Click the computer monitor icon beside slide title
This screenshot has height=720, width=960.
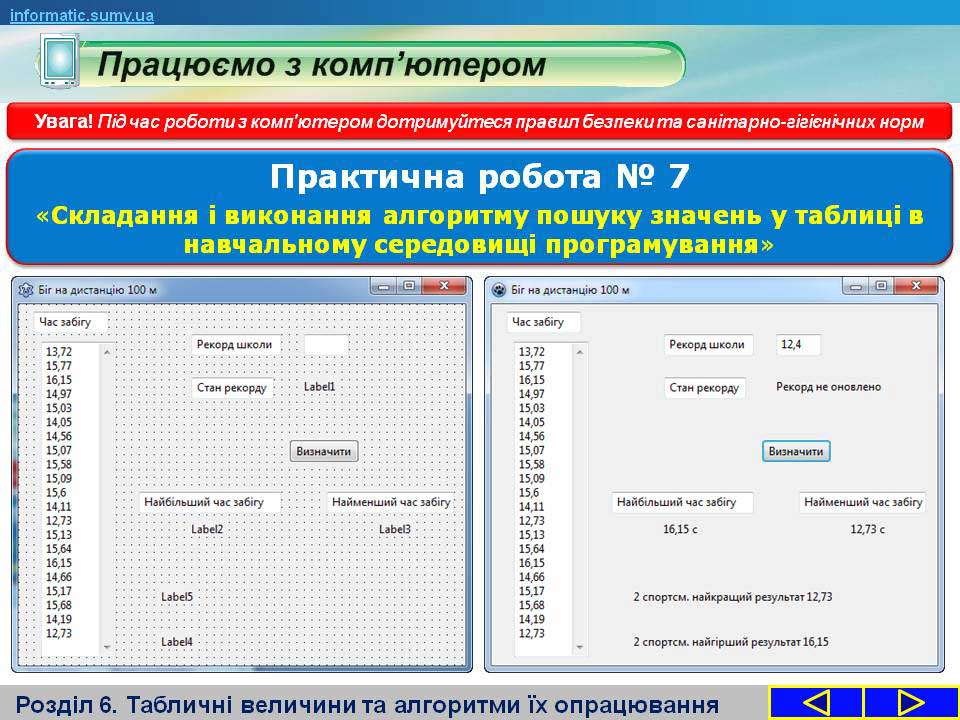click(58, 61)
